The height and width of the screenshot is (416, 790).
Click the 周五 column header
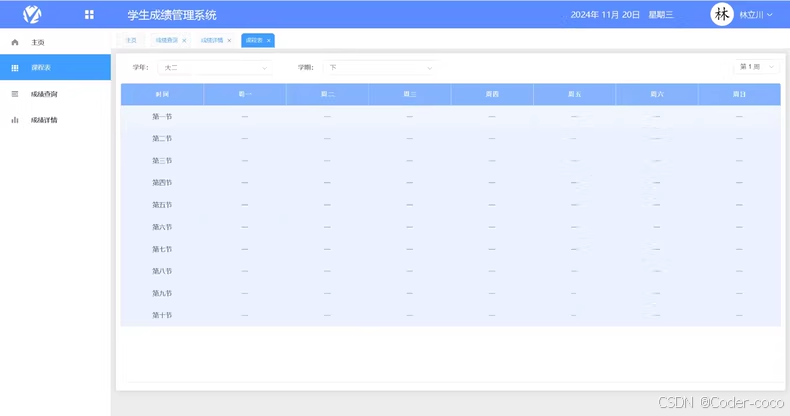(574, 94)
